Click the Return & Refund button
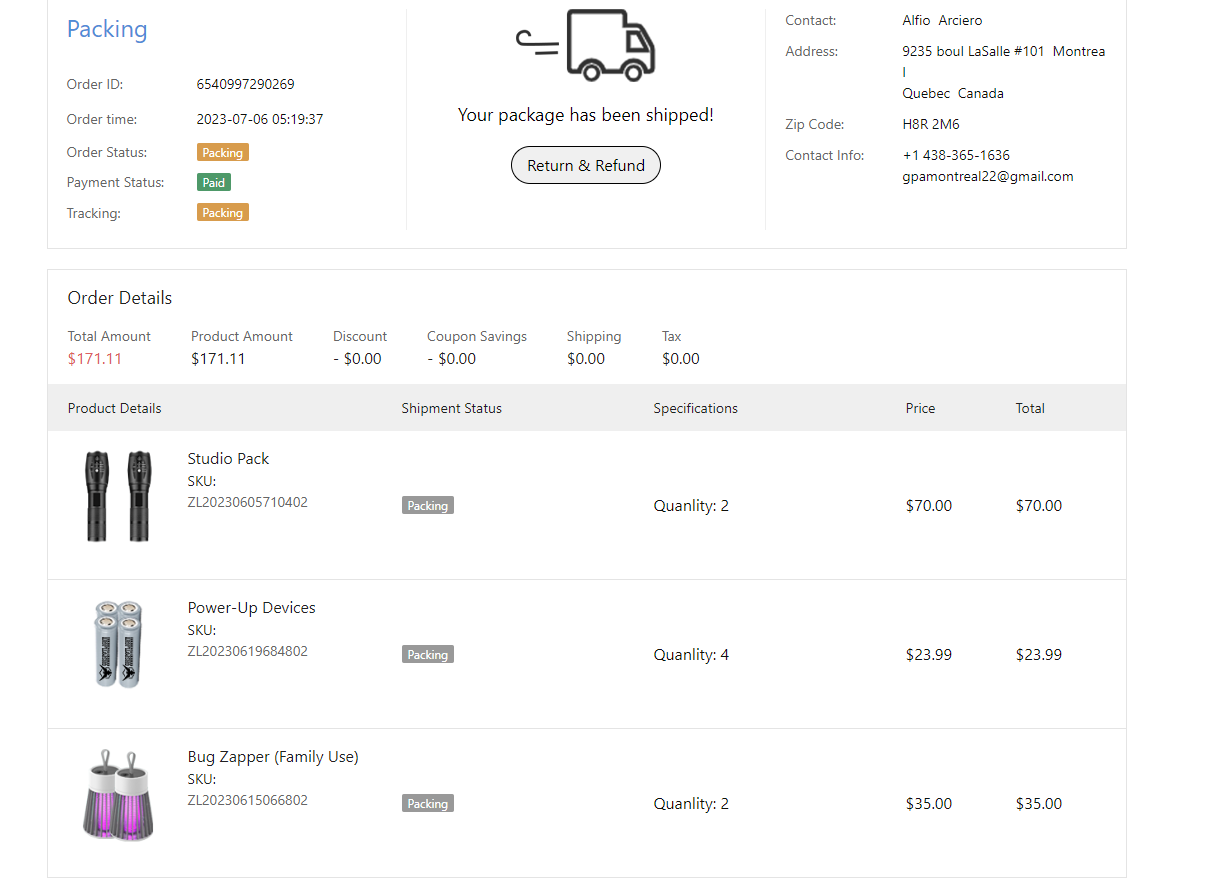The height and width of the screenshot is (884, 1211). coord(586,166)
